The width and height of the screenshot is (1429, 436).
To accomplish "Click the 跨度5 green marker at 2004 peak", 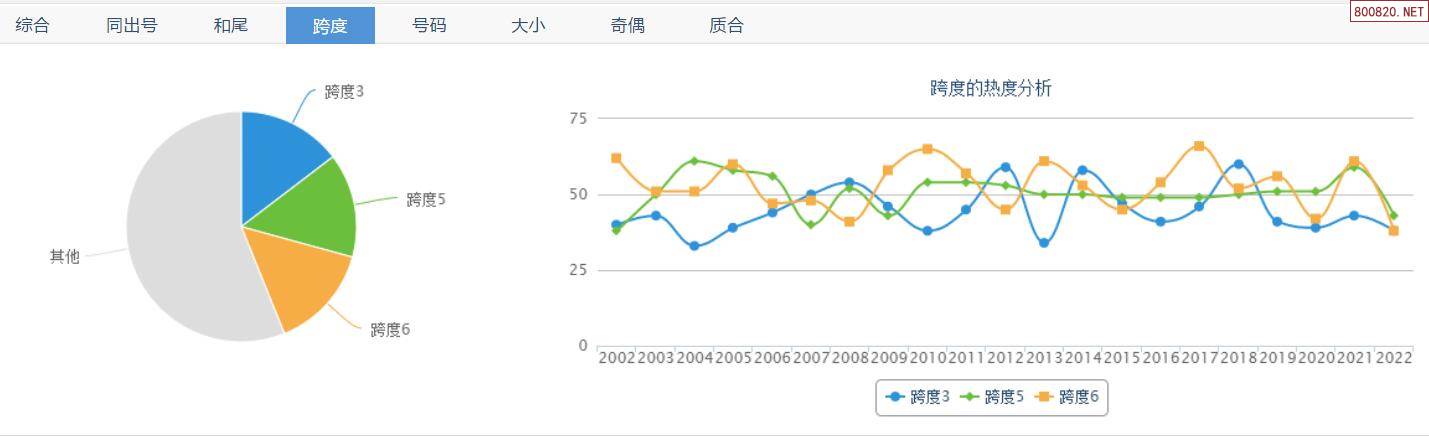I will (x=694, y=161).
